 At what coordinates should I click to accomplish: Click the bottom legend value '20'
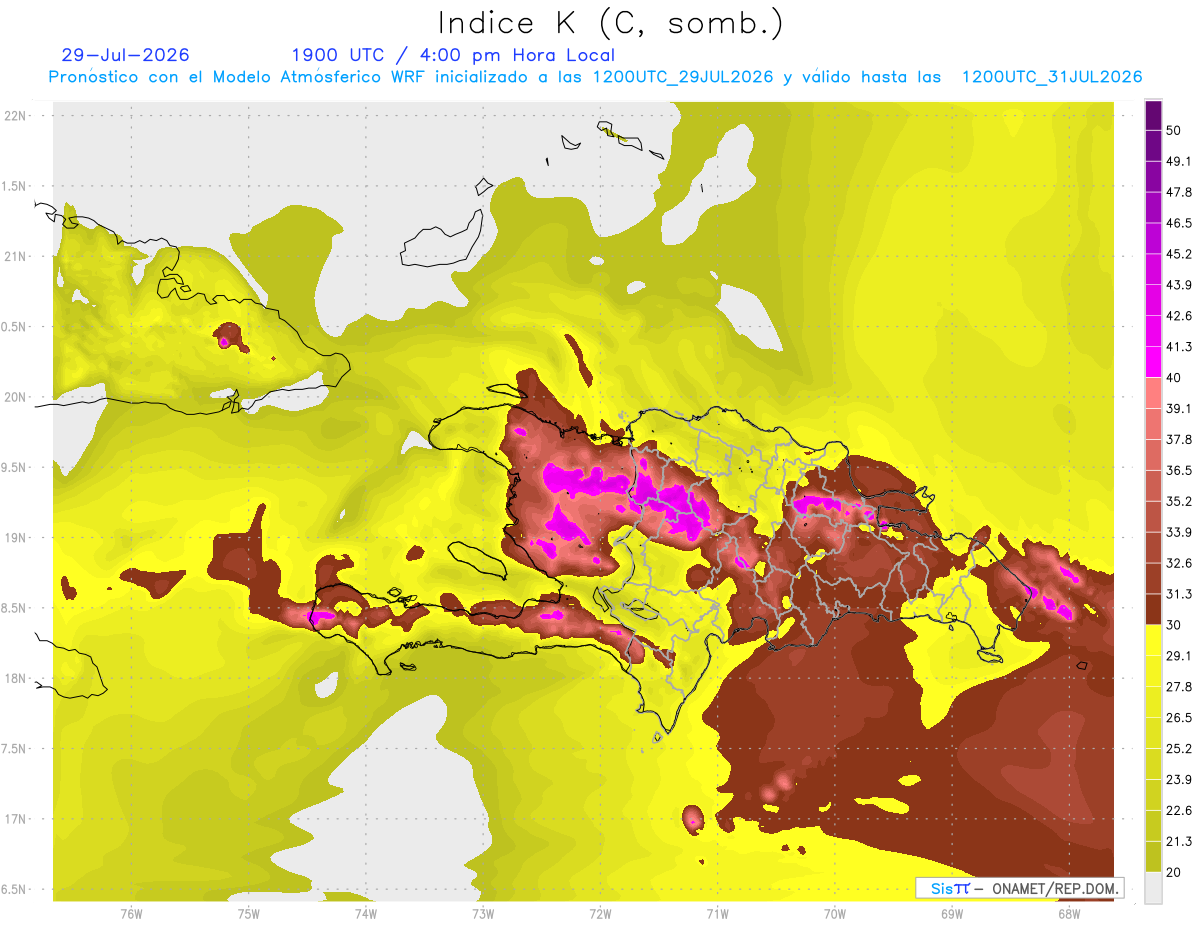[1174, 872]
